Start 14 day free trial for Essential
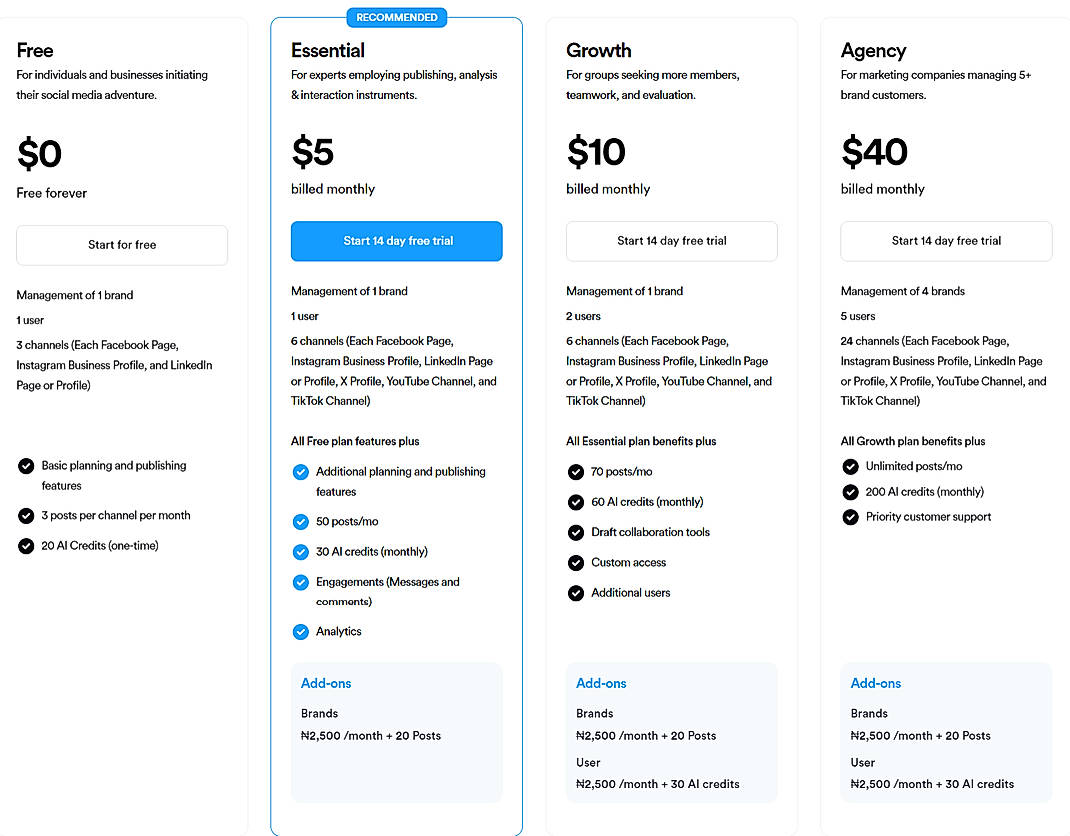The height and width of the screenshot is (836, 1070). [396, 241]
